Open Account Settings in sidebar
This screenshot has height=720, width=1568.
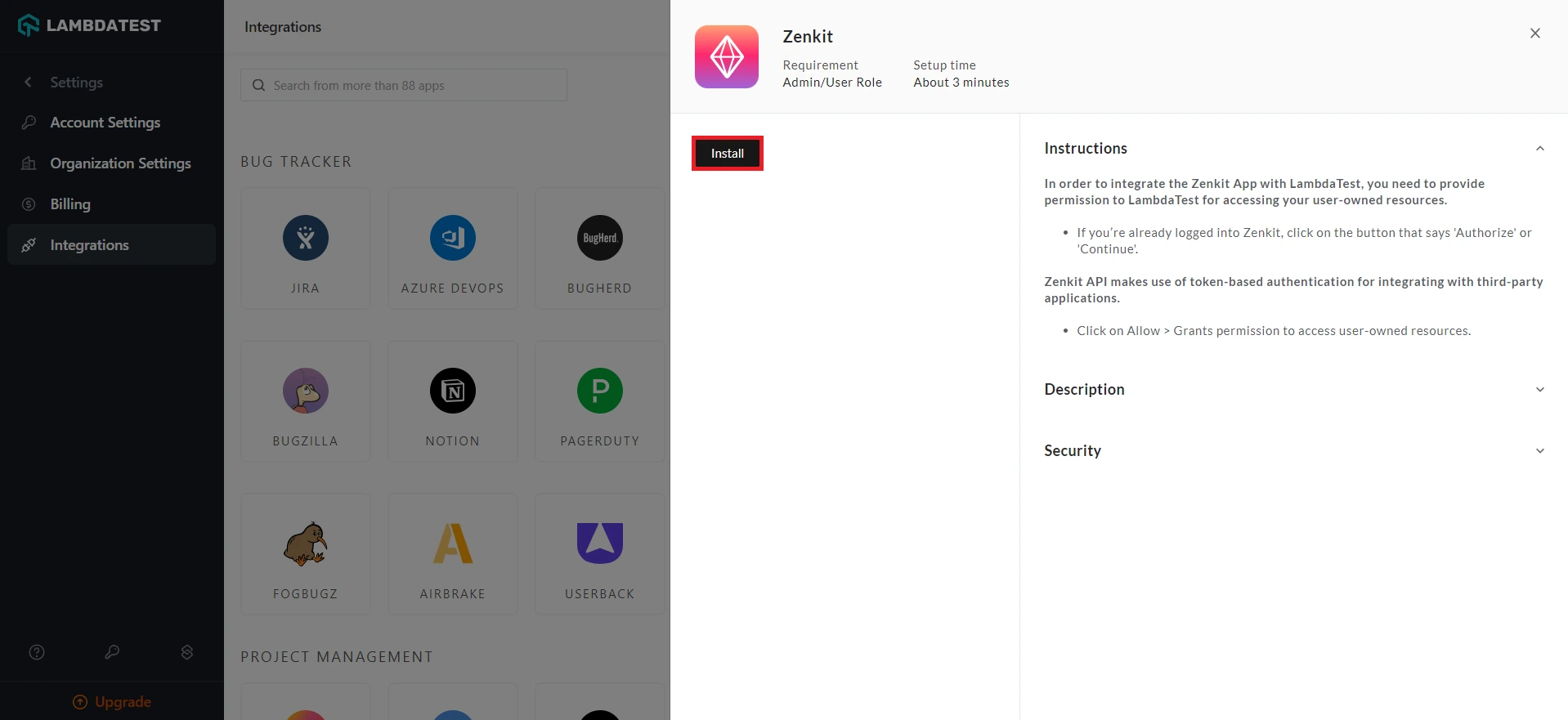(105, 123)
